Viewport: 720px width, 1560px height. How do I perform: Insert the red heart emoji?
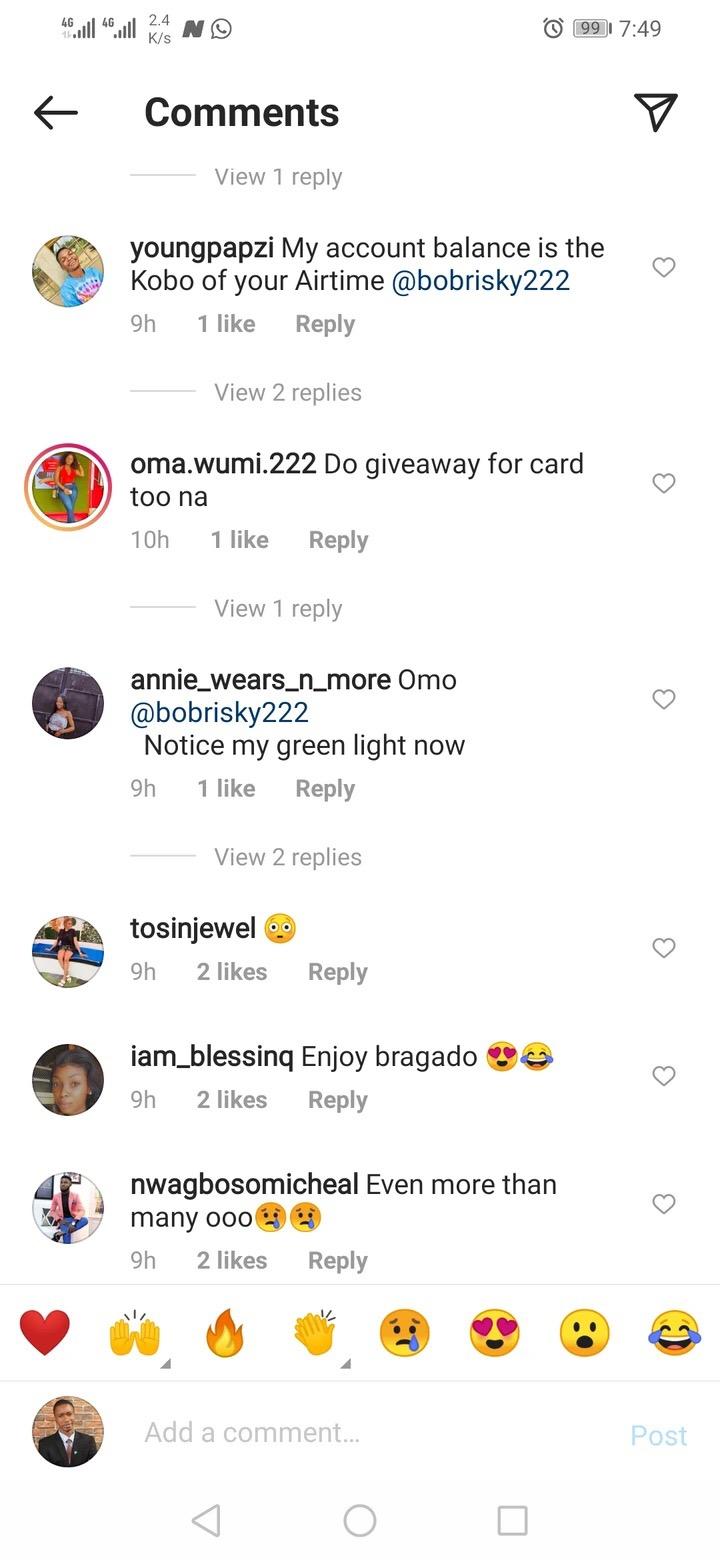coord(45,1333)
